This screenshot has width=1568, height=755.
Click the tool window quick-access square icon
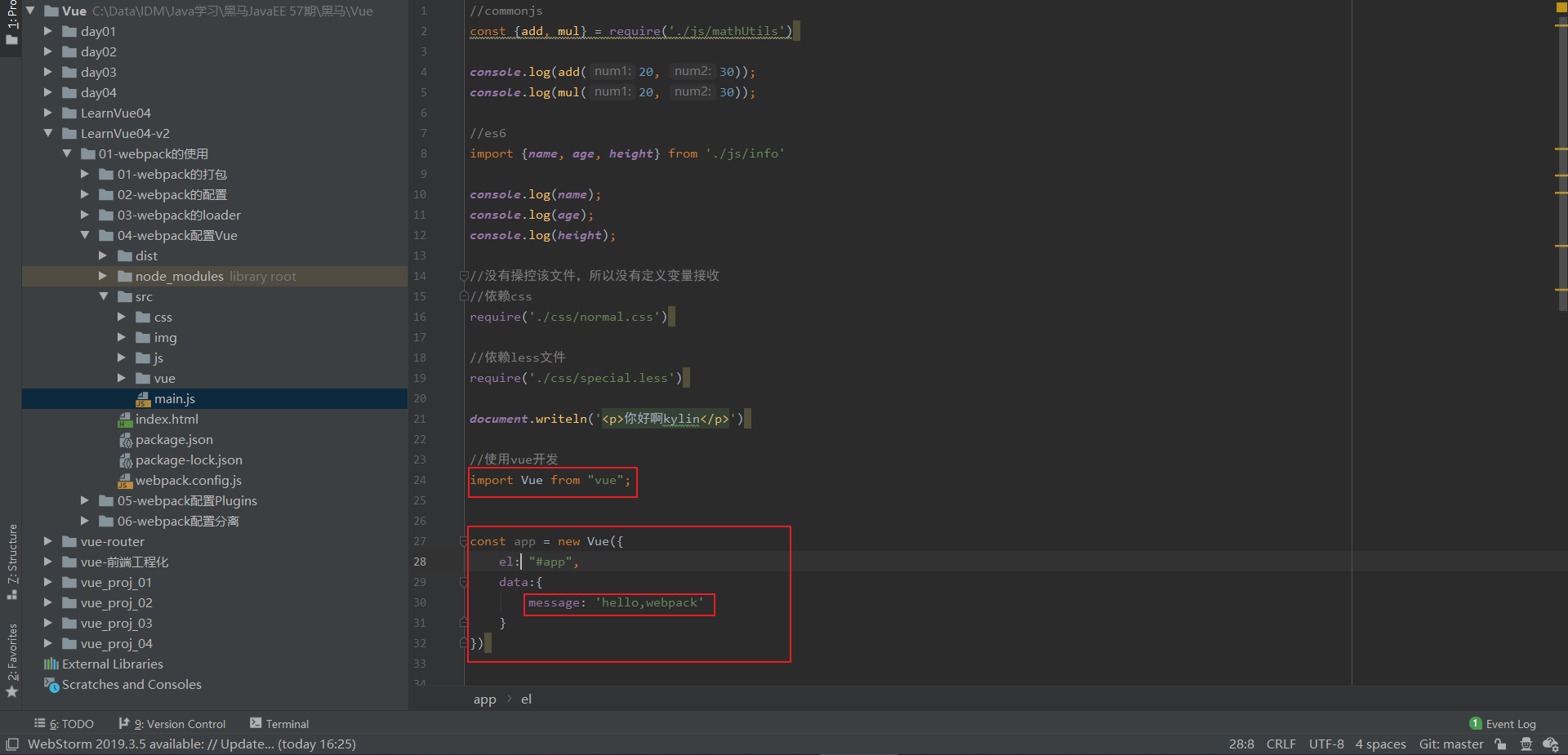[x=11, y=744]
